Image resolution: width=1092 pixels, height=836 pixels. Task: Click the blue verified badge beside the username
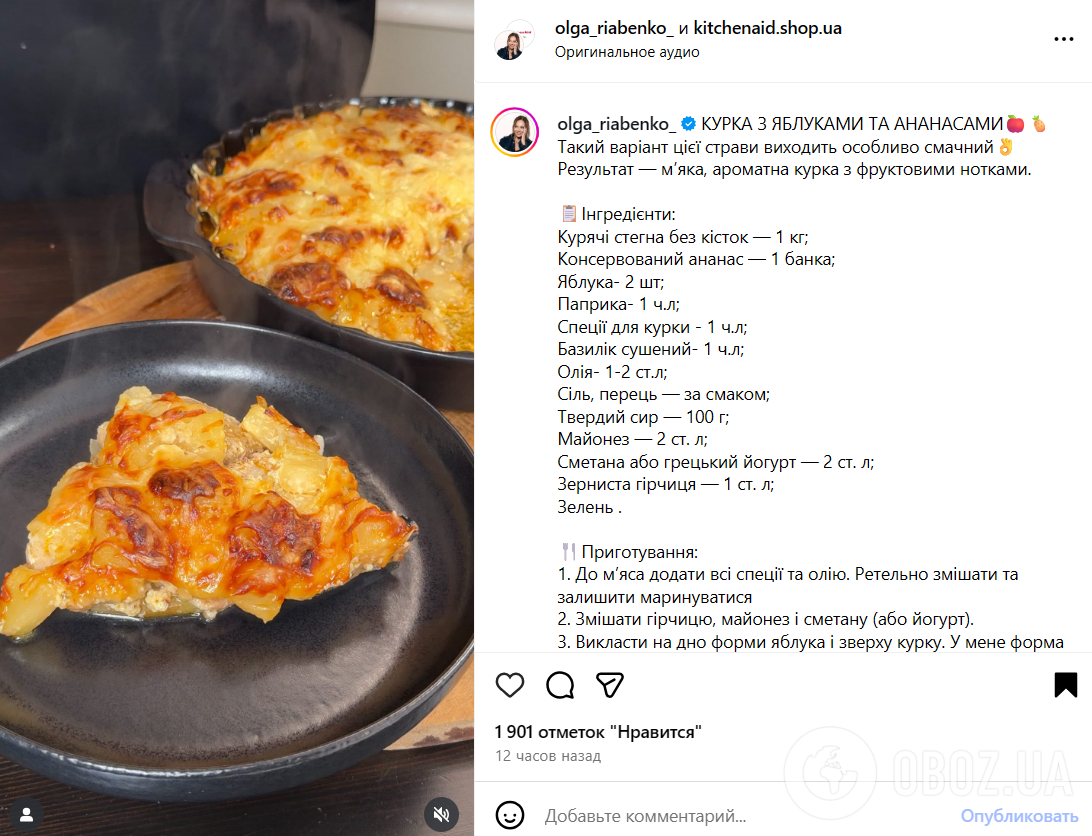[x=688, y=124]
